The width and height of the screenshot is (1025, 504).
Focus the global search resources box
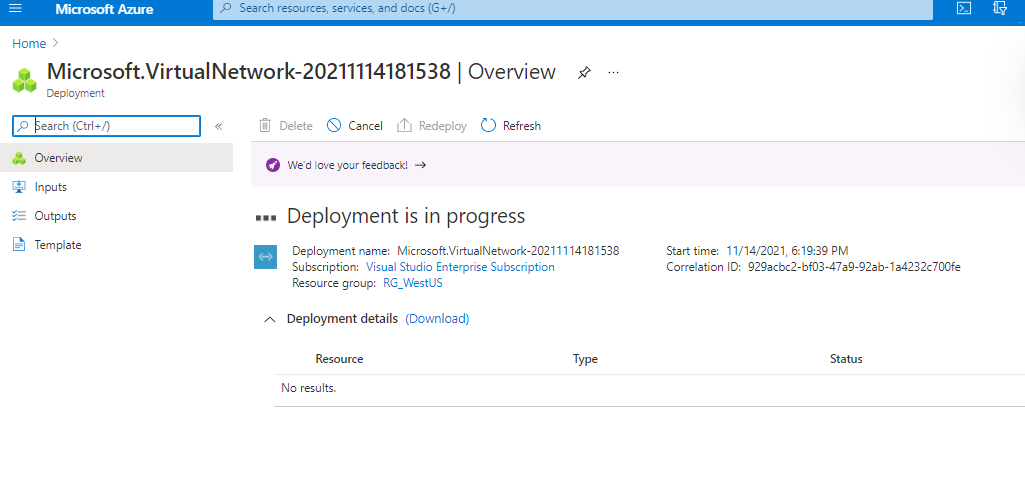pos(573,8)
